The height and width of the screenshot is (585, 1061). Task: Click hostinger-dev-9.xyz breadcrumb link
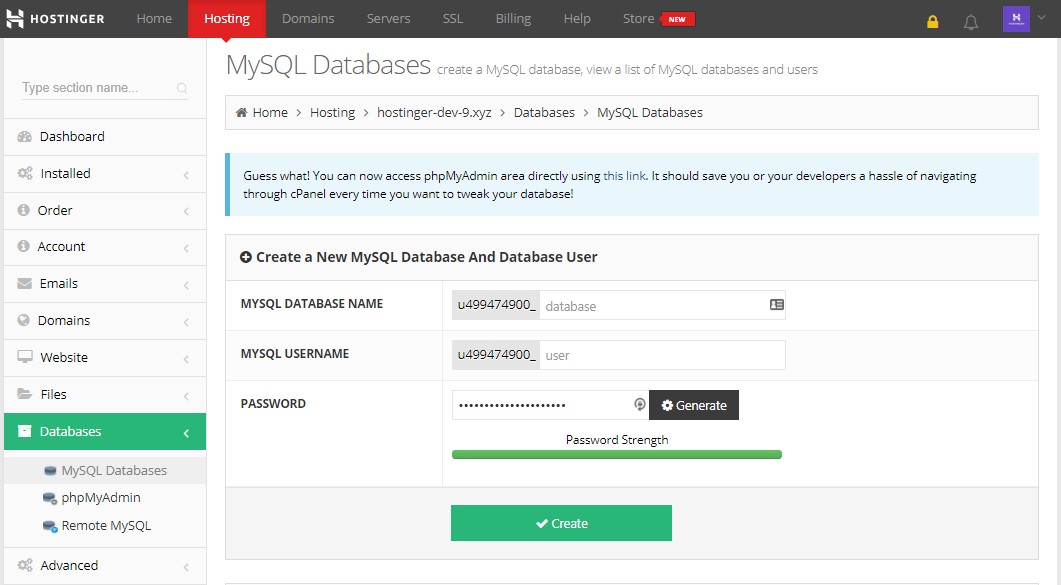[x=434, y=112]
